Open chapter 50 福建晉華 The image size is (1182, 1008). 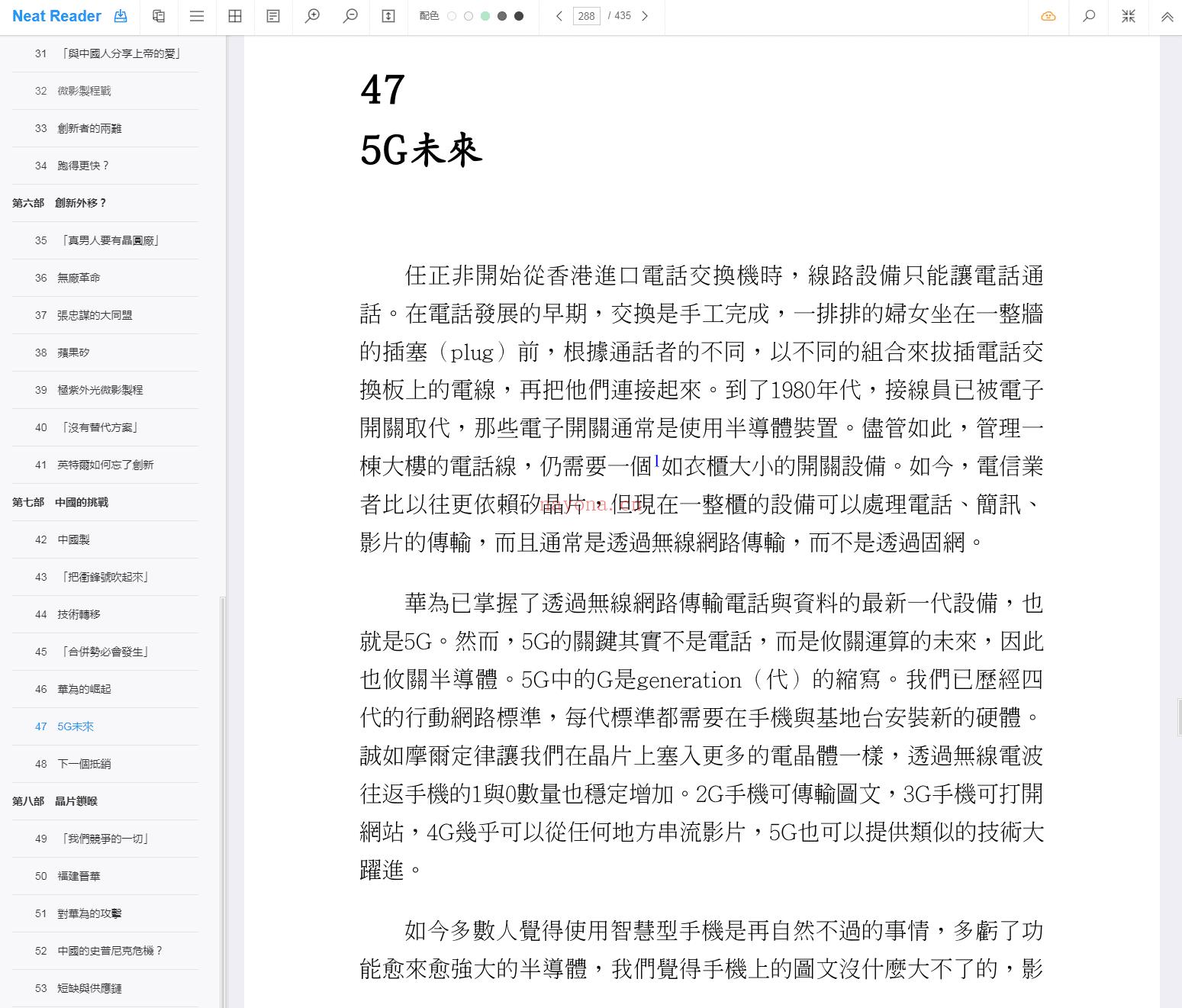[105, 876]
